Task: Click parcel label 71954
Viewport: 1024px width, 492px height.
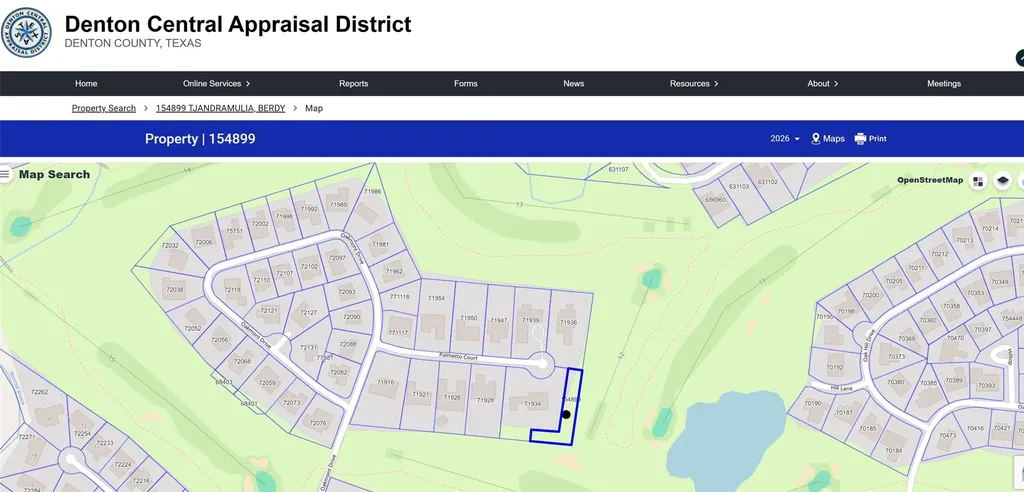Action: click(436, 298)
